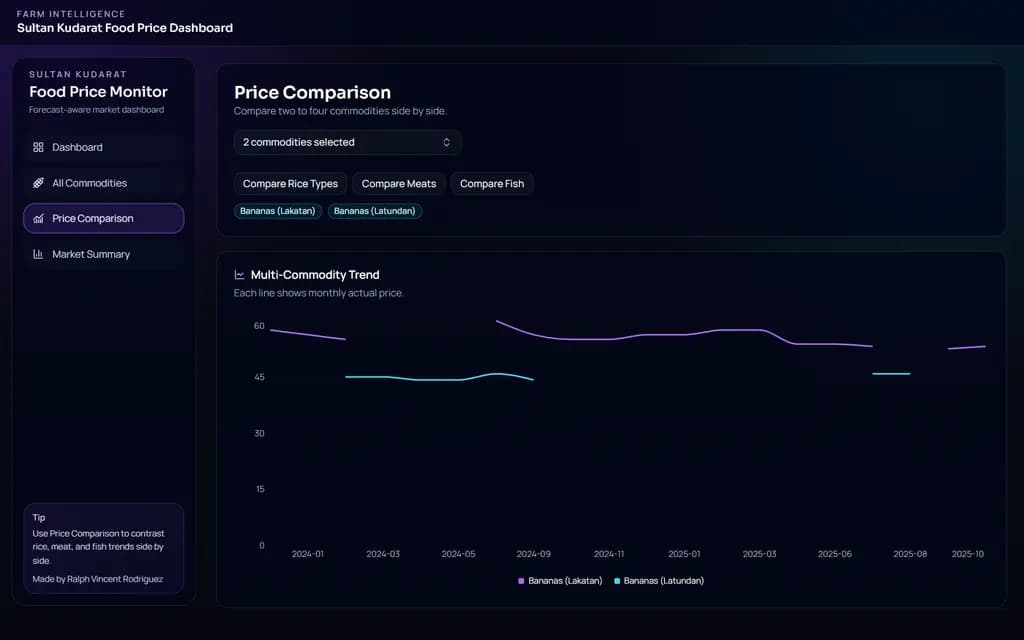1024x640 pixels.
Task: Select the Price Comparison nav item
Action: pyautogui.click(x=104, y=218)
